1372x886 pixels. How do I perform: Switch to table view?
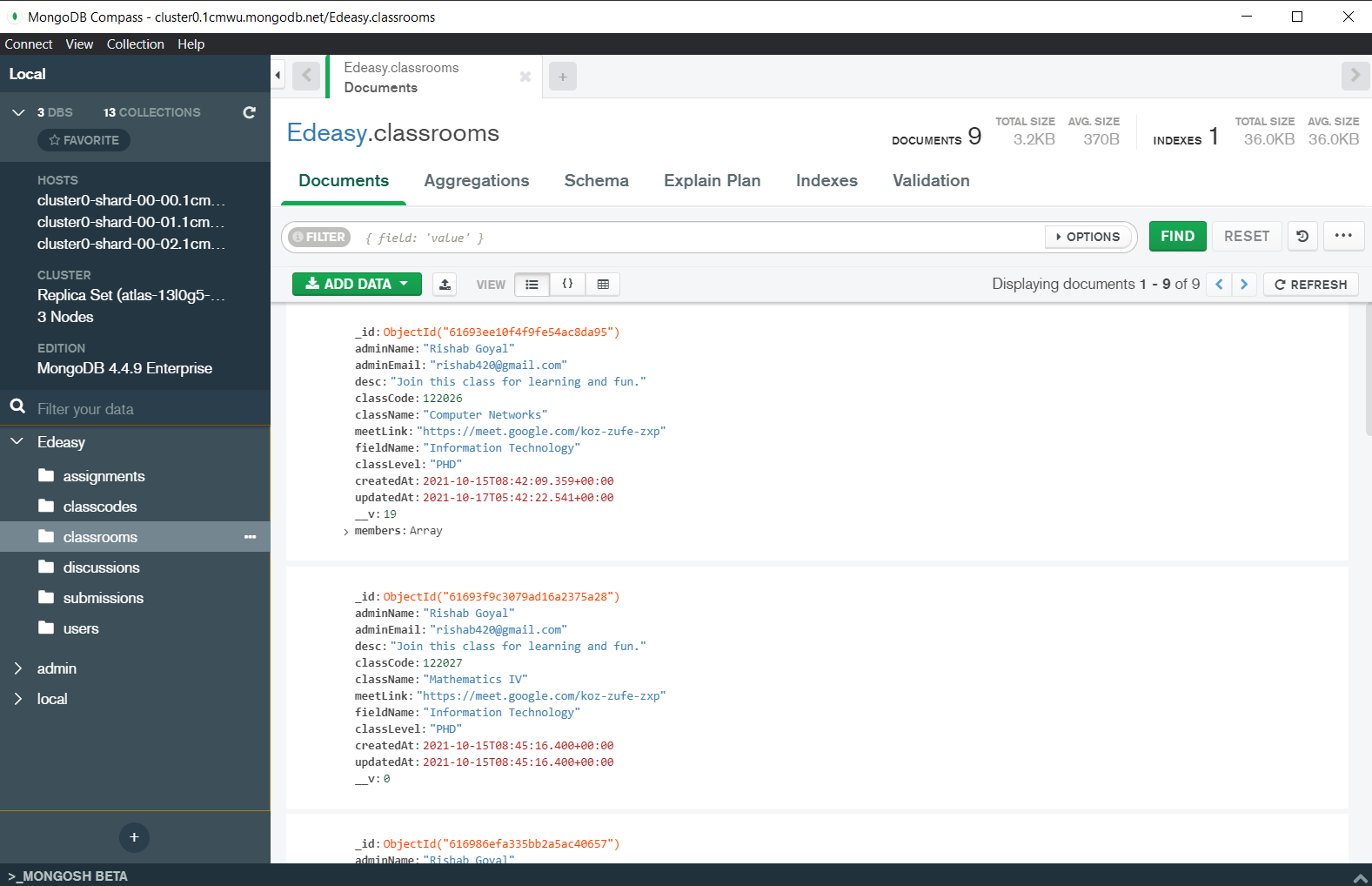tap(603, 285)
